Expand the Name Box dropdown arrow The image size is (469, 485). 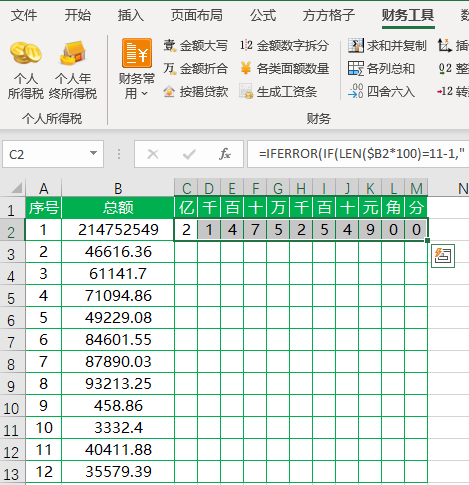pos(93,153)
